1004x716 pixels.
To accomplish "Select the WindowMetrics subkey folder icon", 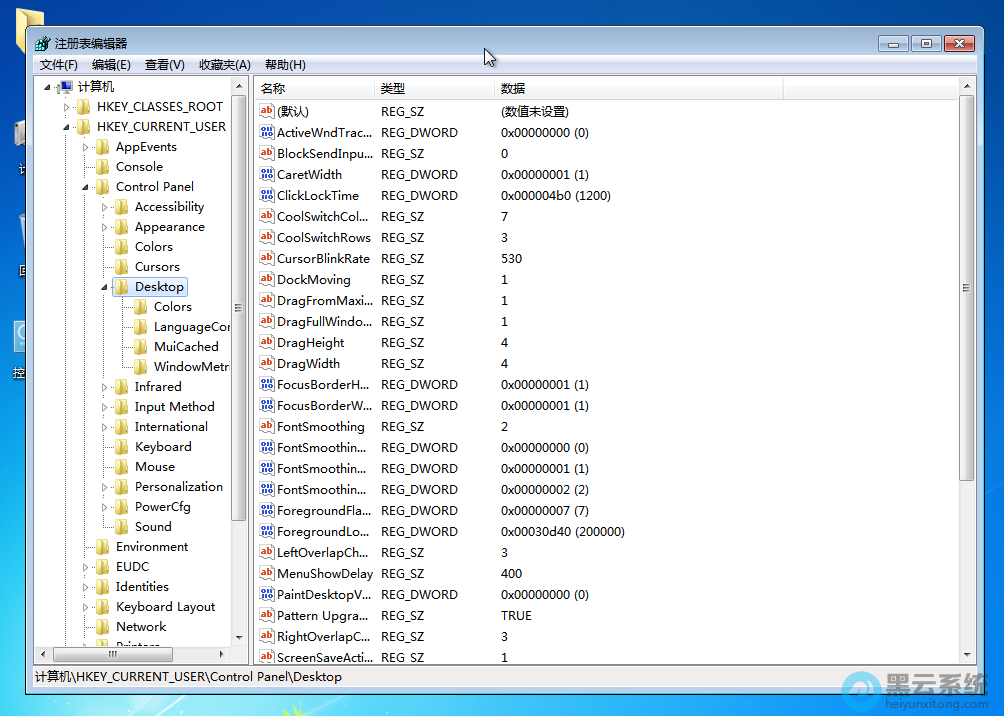I will pyautogui.click(x=140, y=367).
